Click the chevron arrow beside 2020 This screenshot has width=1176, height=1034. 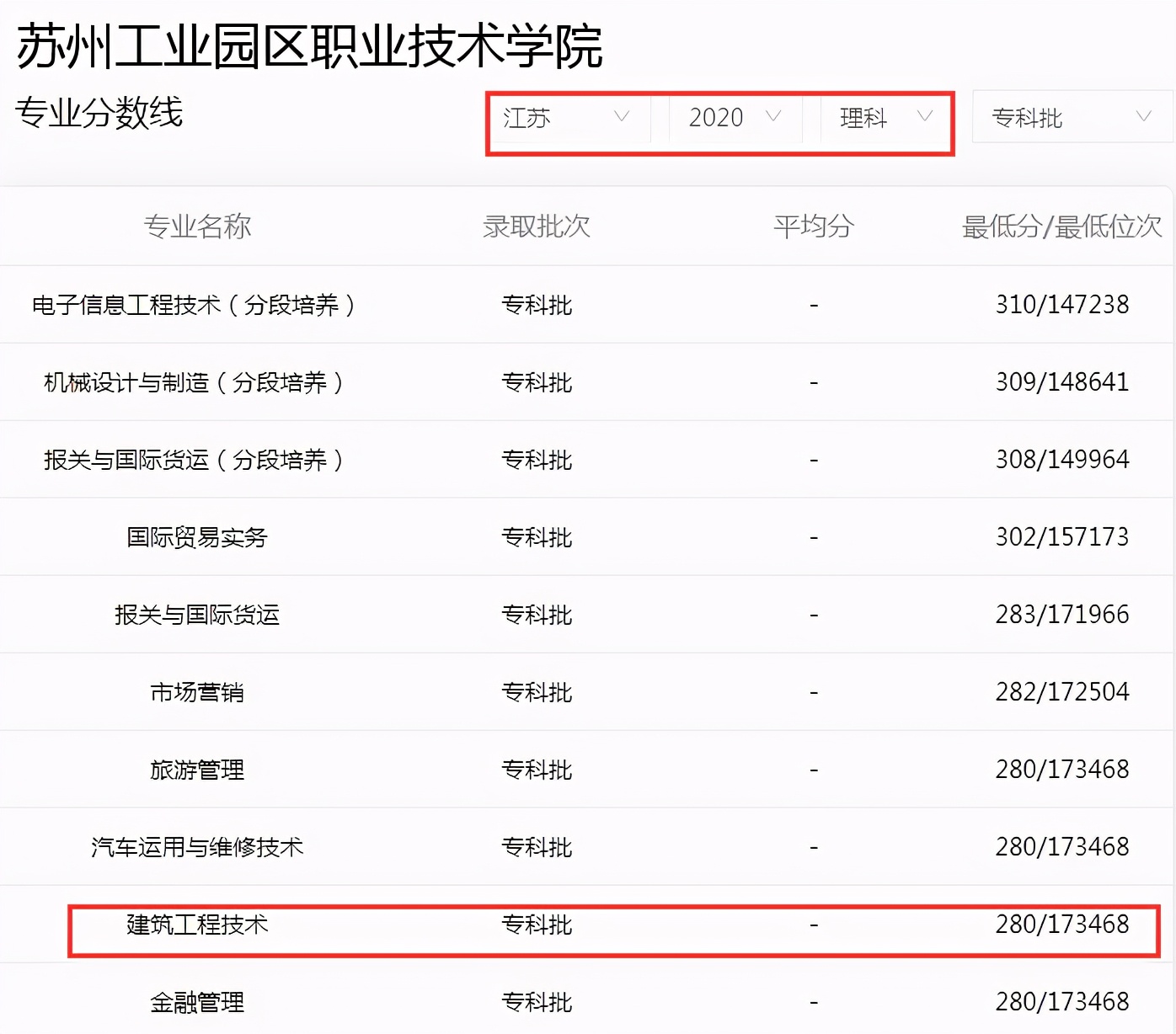click(x=774, y=118)
